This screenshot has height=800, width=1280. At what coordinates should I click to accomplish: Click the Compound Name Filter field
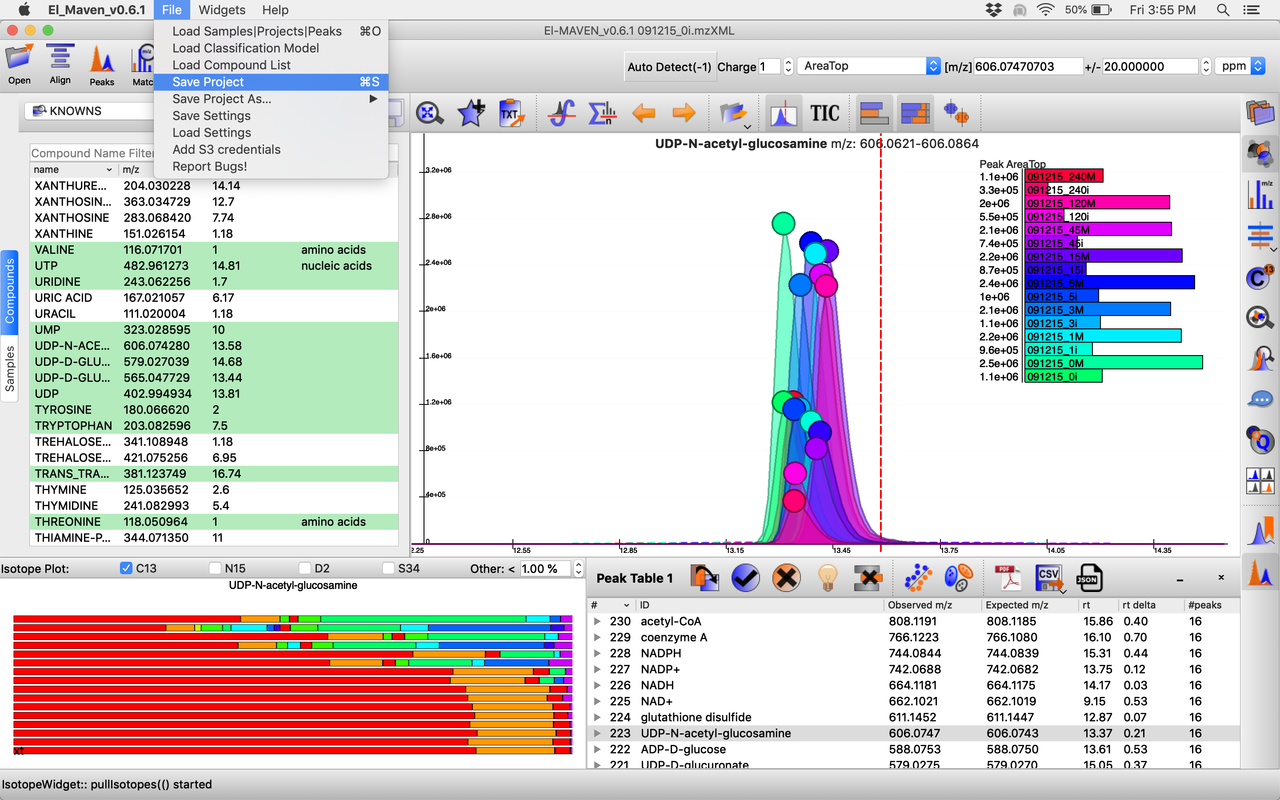pos(92,153)
